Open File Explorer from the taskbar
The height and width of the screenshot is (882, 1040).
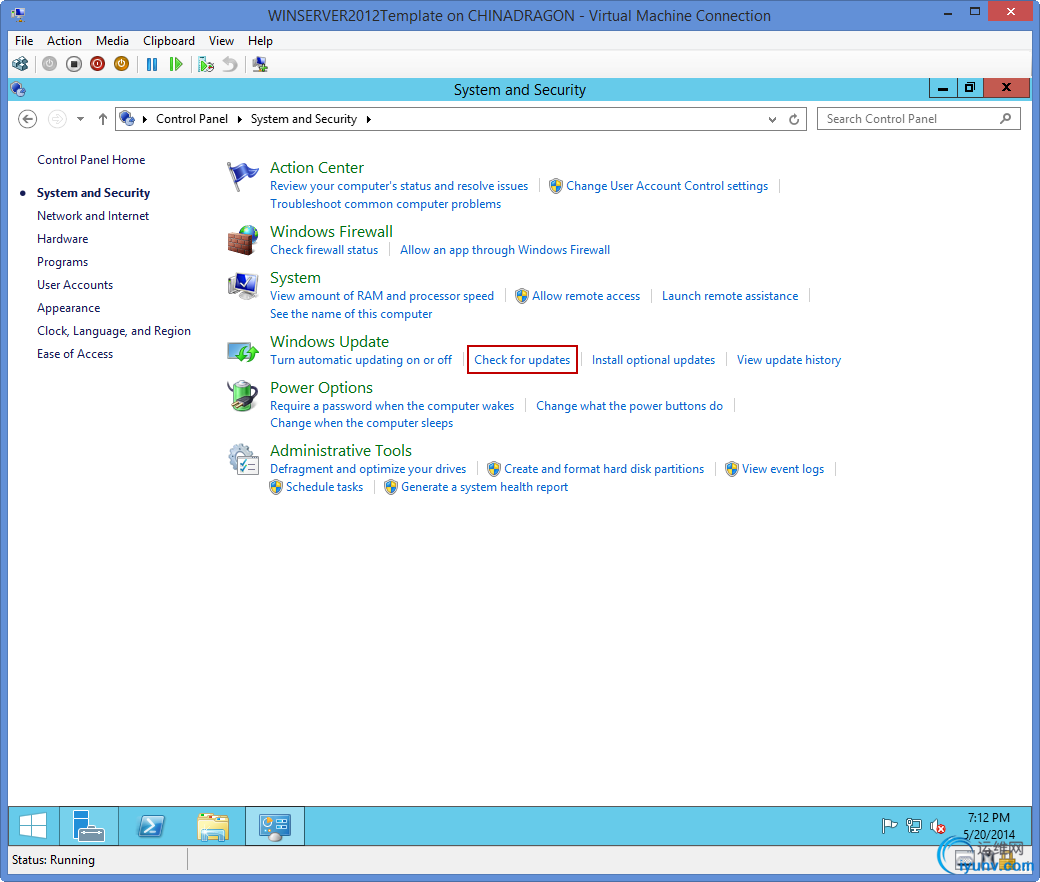click(x=212, y=826)
